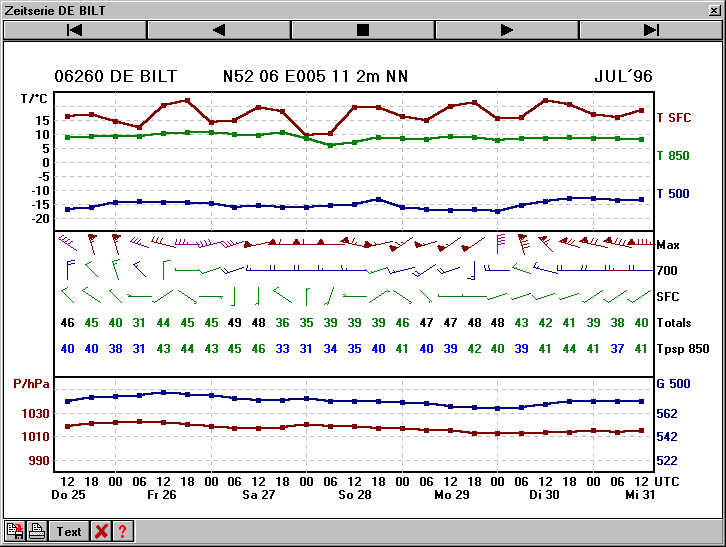Open the Text view button
Image resolution: width=726 pixels, height=547 pixels.
click(x=69, y=531)
